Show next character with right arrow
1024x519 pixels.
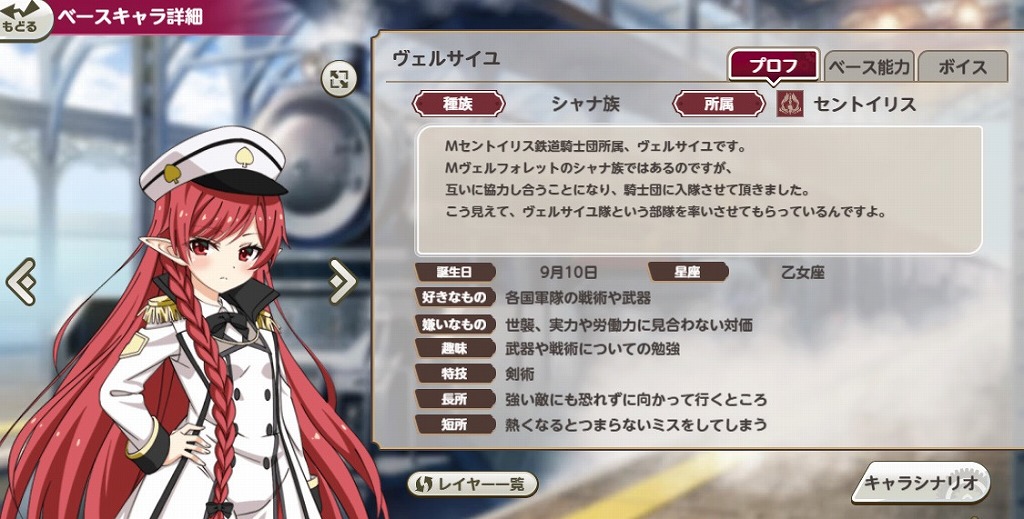pos(343,281)
